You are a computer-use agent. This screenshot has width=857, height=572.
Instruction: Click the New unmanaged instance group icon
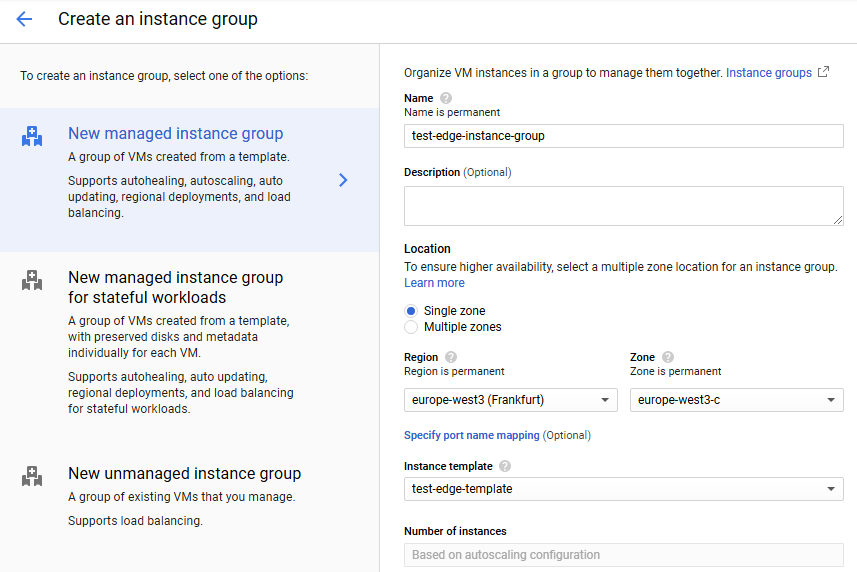(x=32, y=477)
